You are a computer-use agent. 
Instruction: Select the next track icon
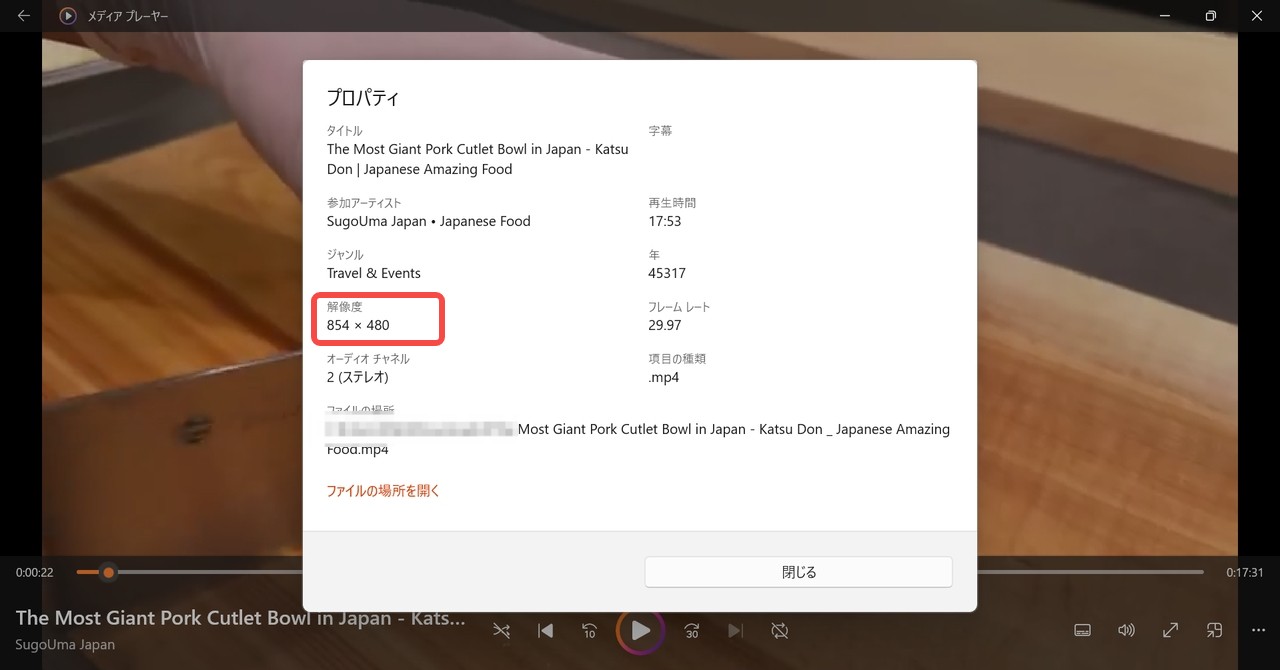click(736, 631)
